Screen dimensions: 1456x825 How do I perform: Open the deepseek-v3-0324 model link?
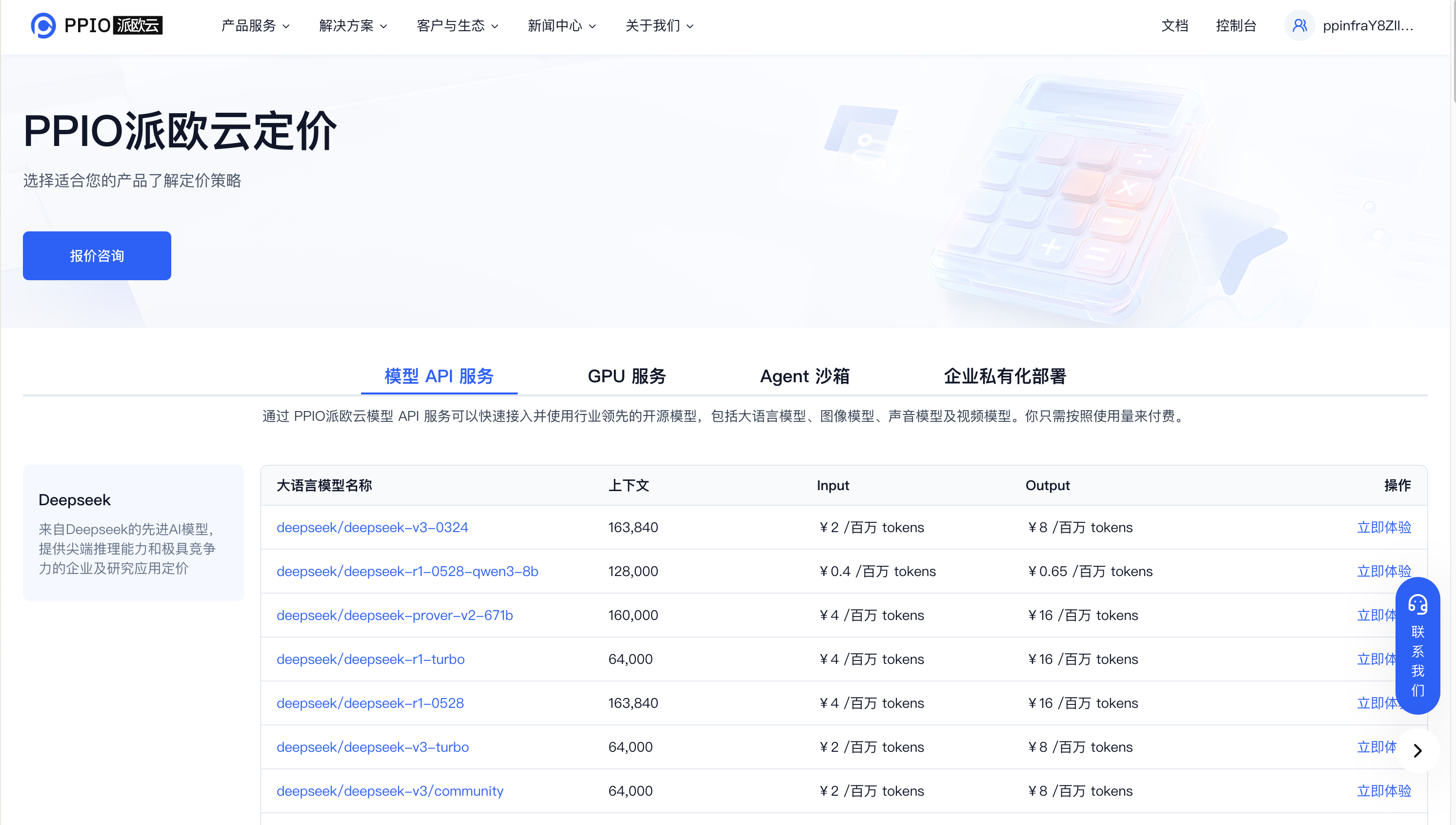[x=372, y=528]
